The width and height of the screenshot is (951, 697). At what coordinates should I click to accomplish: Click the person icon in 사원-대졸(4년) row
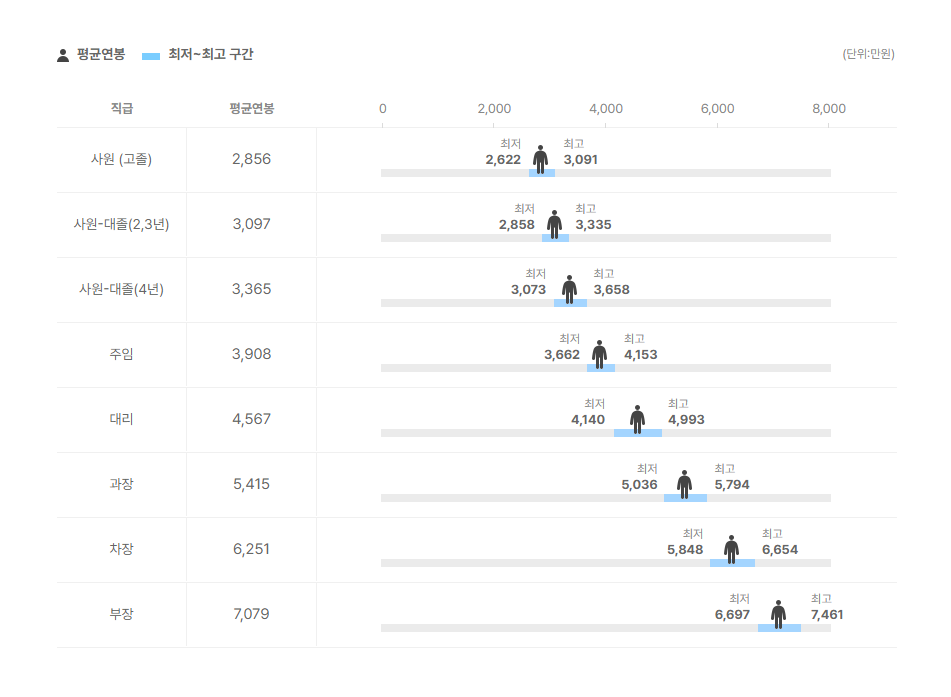point(569,289)
